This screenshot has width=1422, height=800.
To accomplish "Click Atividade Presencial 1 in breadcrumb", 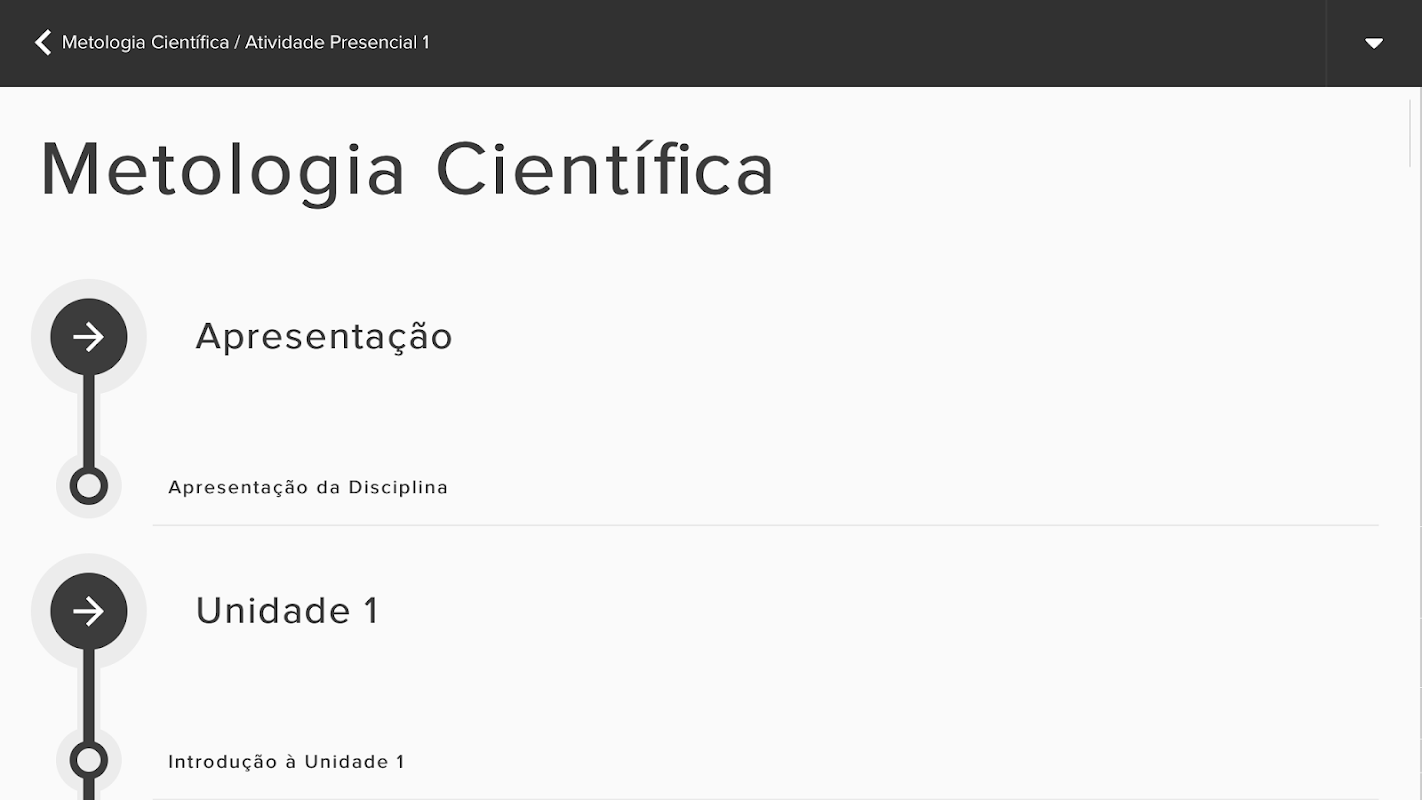I will [337, 43].
